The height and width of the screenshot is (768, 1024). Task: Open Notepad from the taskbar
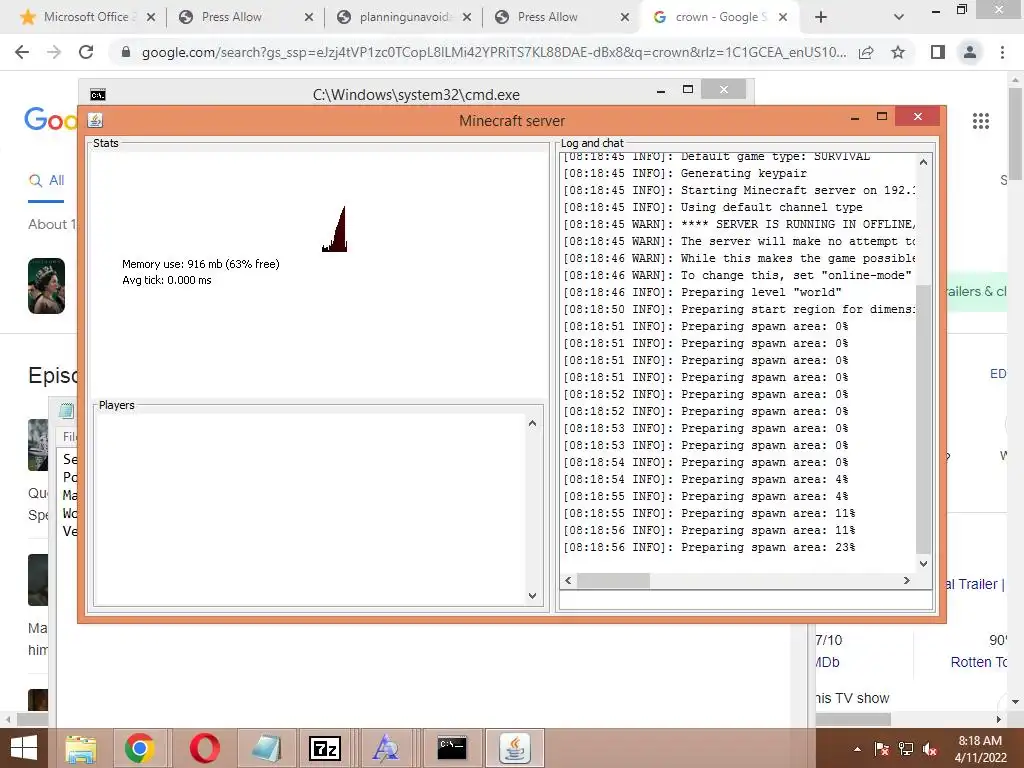click(265, 748)
